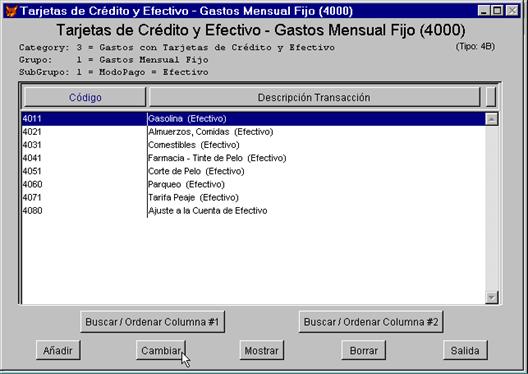Click the fox icon in title bar

(11, 11)
